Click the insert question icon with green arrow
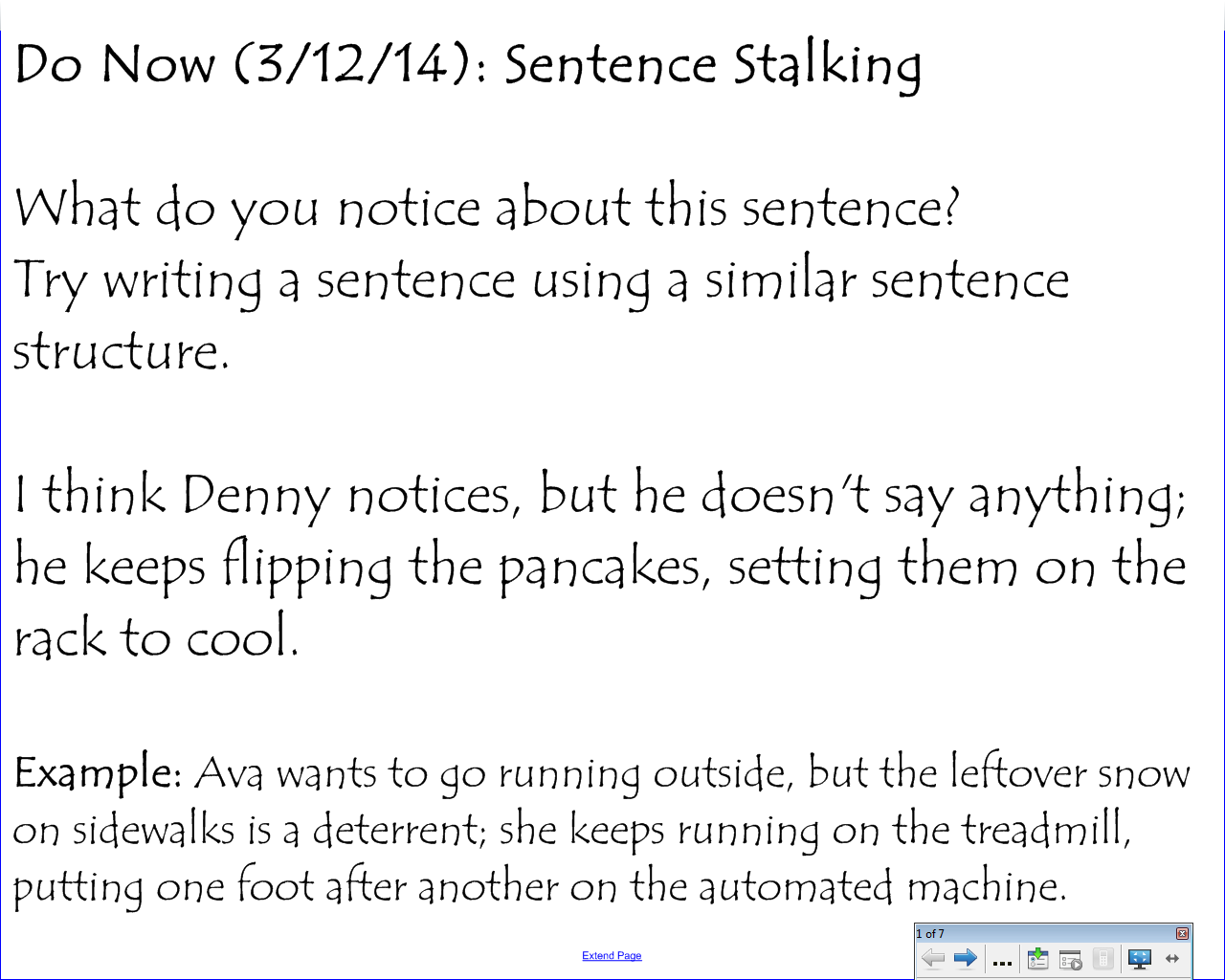Viewport: 1225px width, 980px height. coord(1037,958)
